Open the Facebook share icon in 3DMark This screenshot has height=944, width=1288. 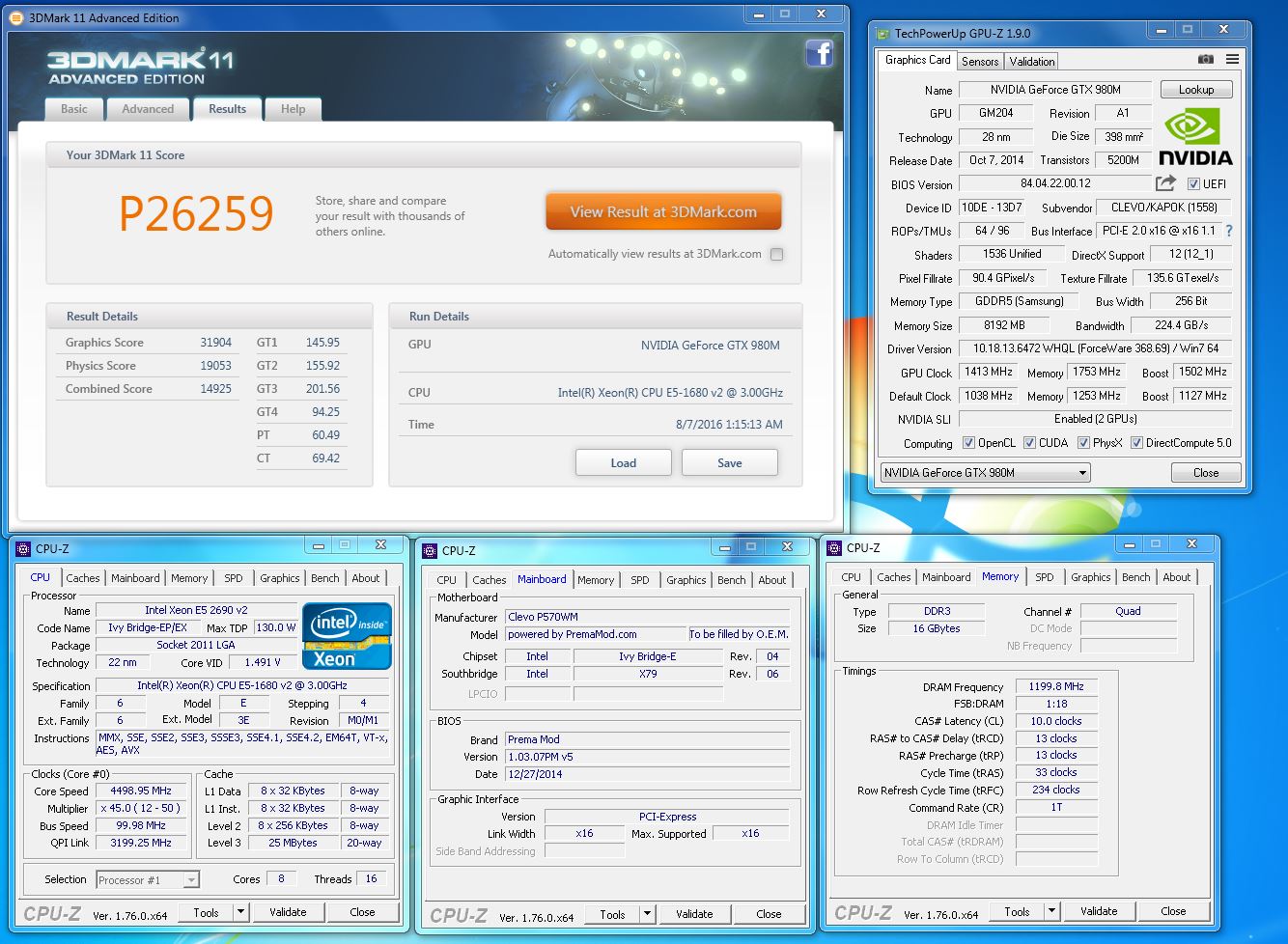(820, 53)
